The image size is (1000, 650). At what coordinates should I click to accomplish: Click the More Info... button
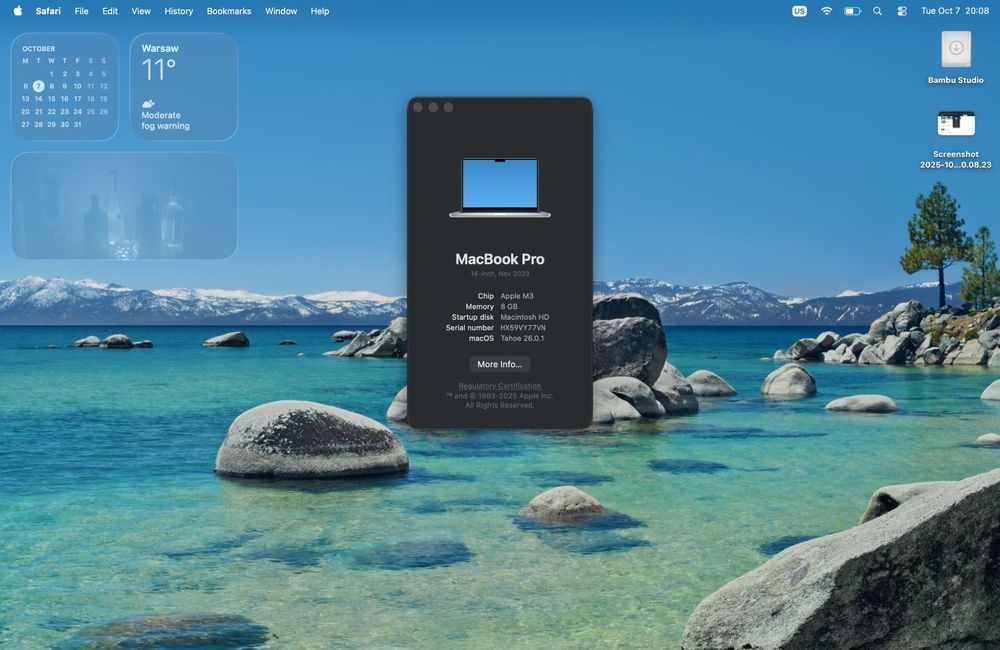[499, 364]
